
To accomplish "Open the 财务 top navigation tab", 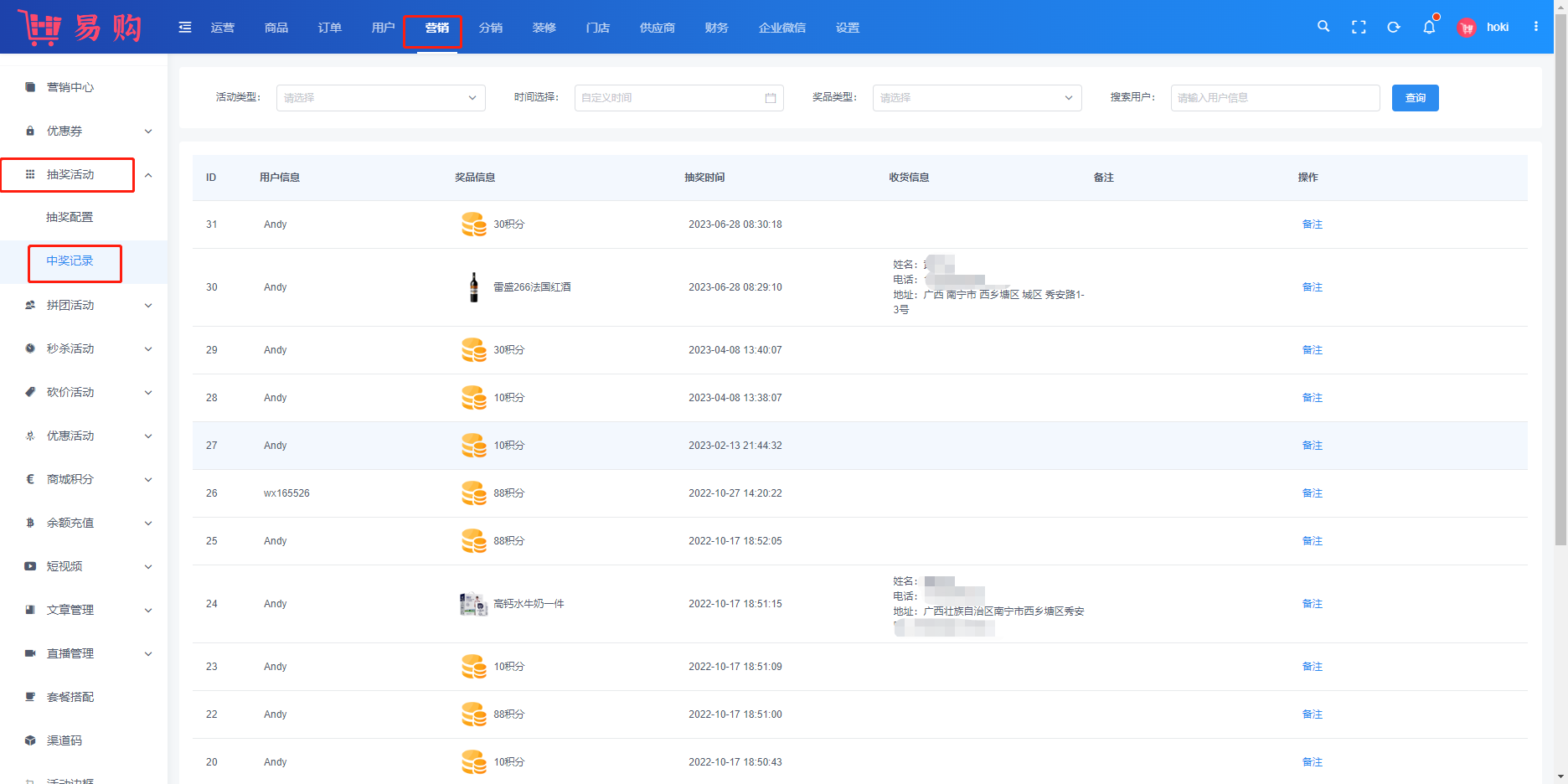I will [716, 28].
